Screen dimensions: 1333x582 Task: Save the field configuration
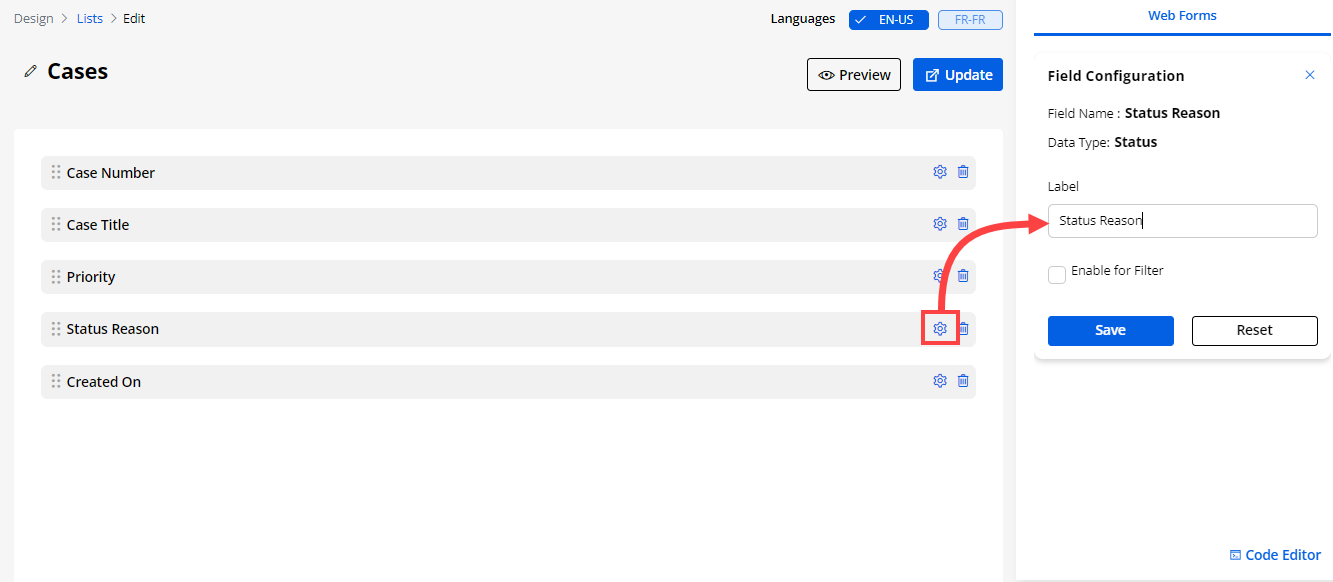pyautogui.click(x=1110, y=331)
